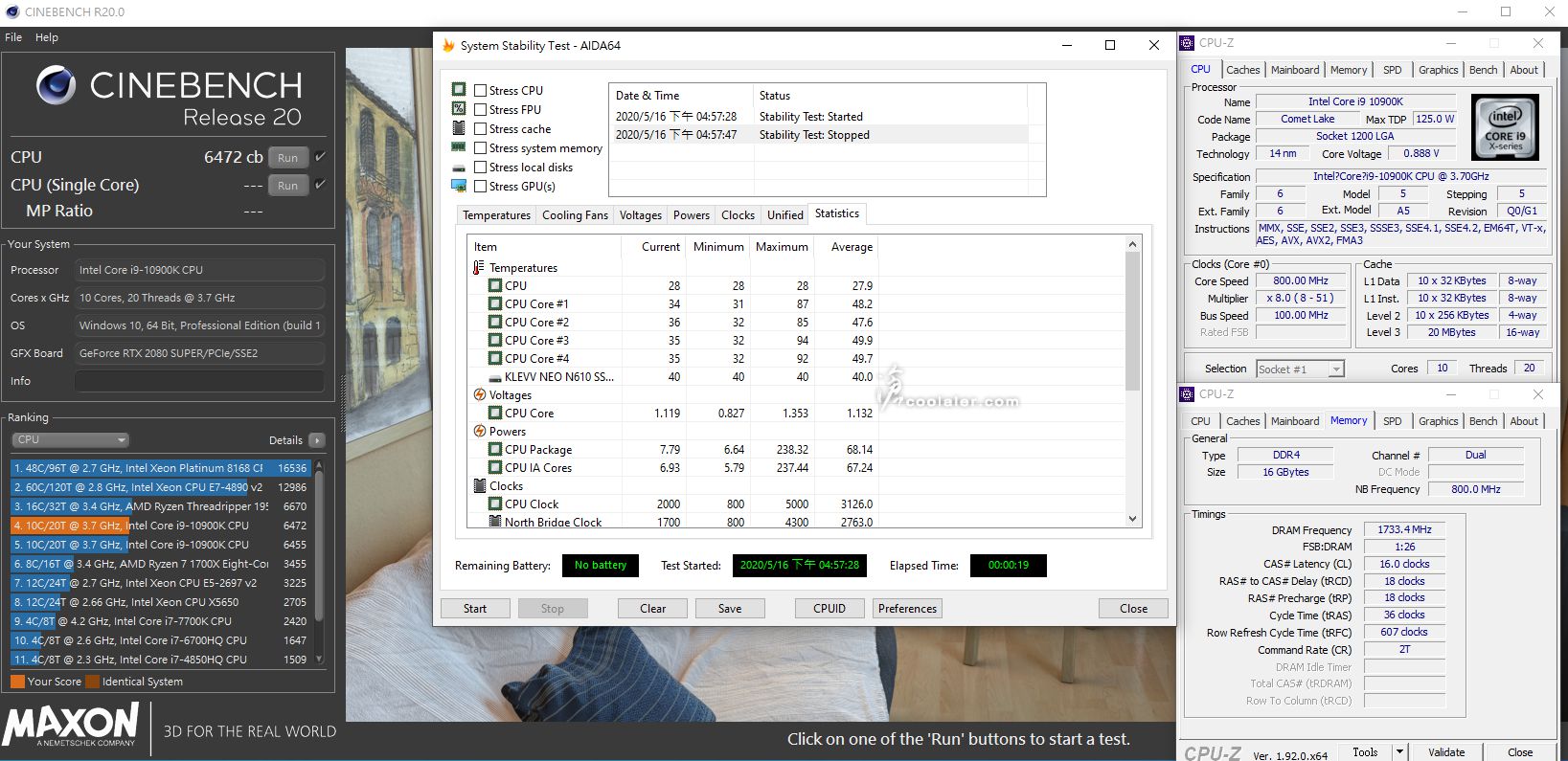The image size is (1568, 761).
Task: Select the Intel Xeon Platinum 8168 ranking row
Action: coord(160,468)
